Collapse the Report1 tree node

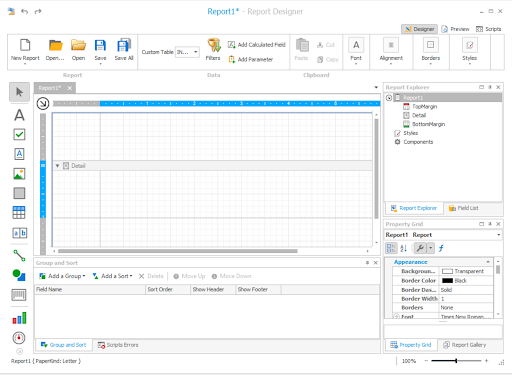pos(389,98)
